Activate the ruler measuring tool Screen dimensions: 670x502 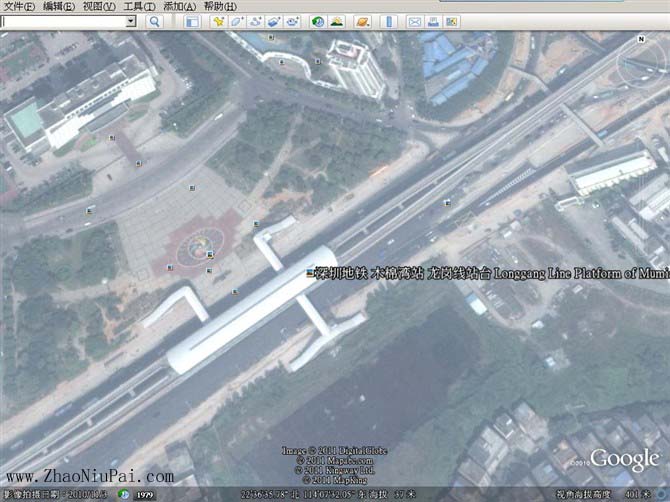(389, 21)
